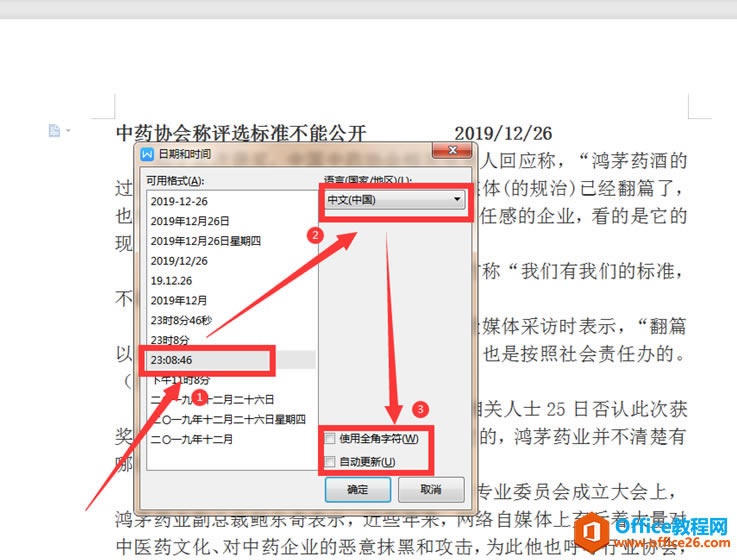Image resolution: width=737 pixels, height=560 pixels.
Task: Close the 日期和时间 dialog
Action: click(452, 150)
